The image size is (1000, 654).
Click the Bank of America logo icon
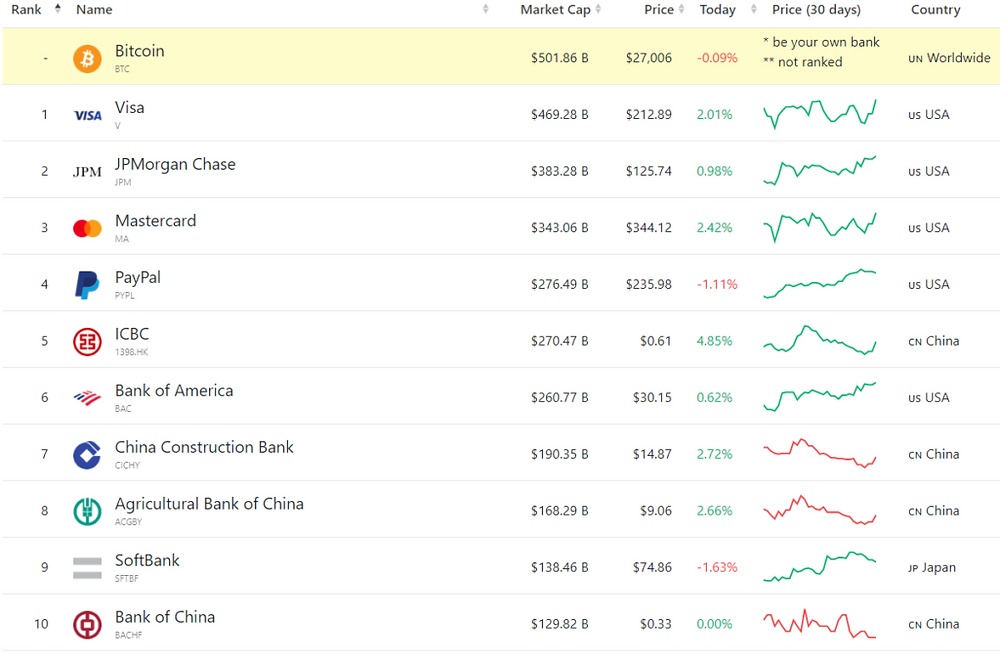click(87, 398)
